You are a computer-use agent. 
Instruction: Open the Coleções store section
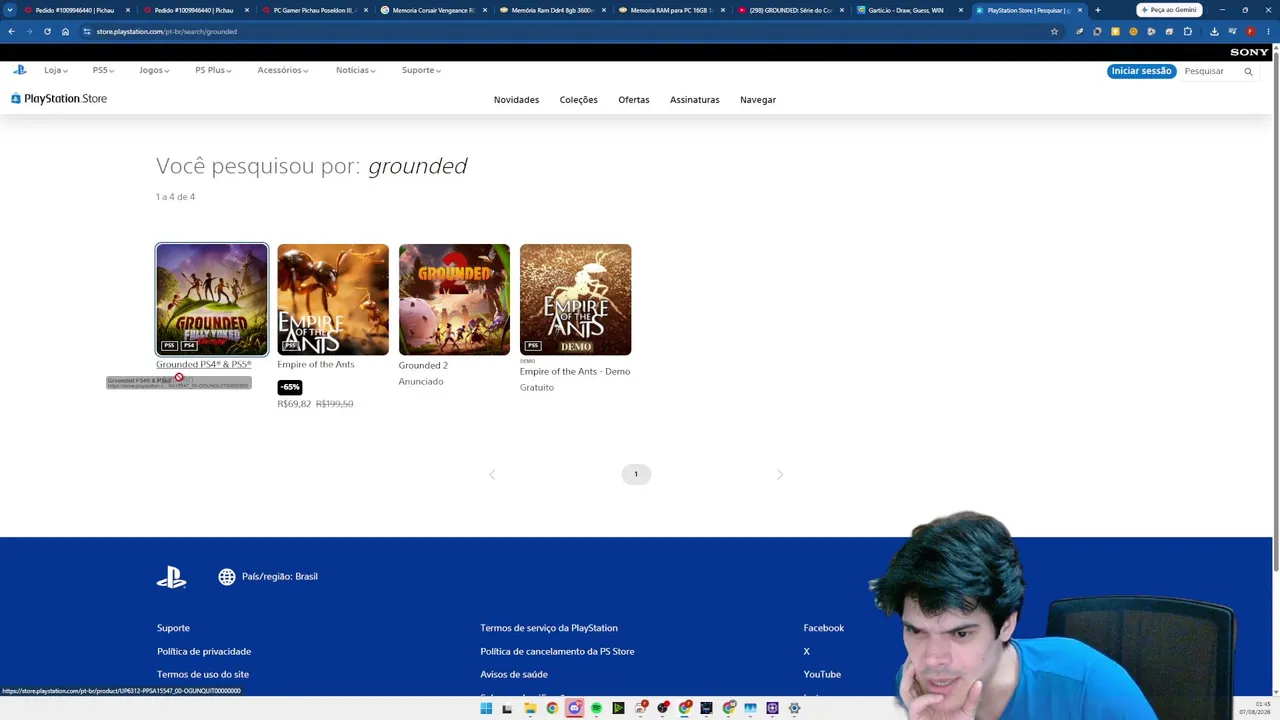click(578, 100)
